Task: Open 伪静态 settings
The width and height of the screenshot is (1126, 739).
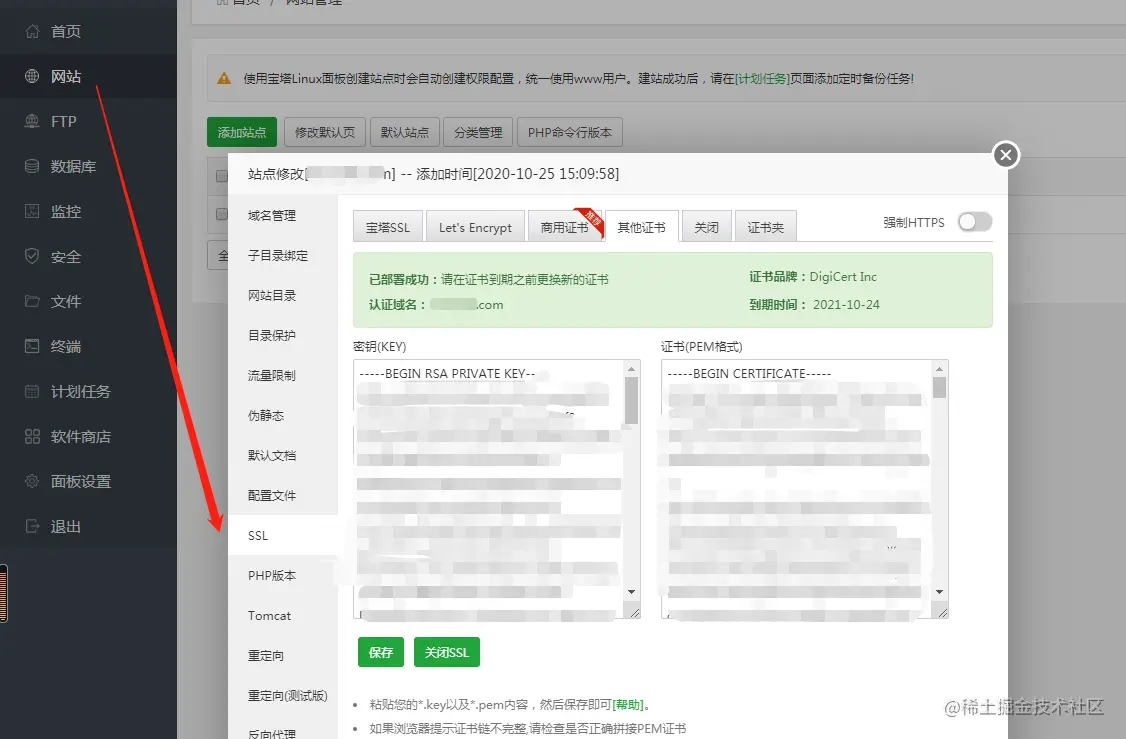Action: click(266, 415)
